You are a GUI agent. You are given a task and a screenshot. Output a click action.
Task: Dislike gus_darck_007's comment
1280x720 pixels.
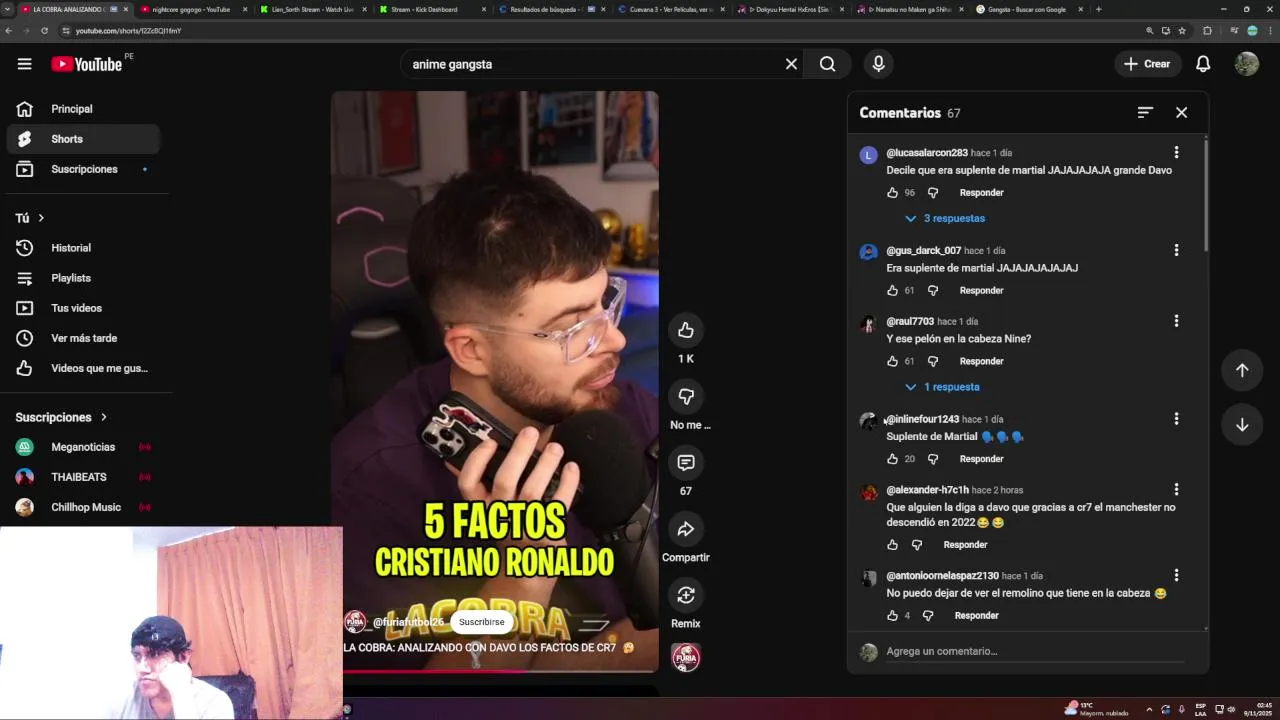[932, 291]
